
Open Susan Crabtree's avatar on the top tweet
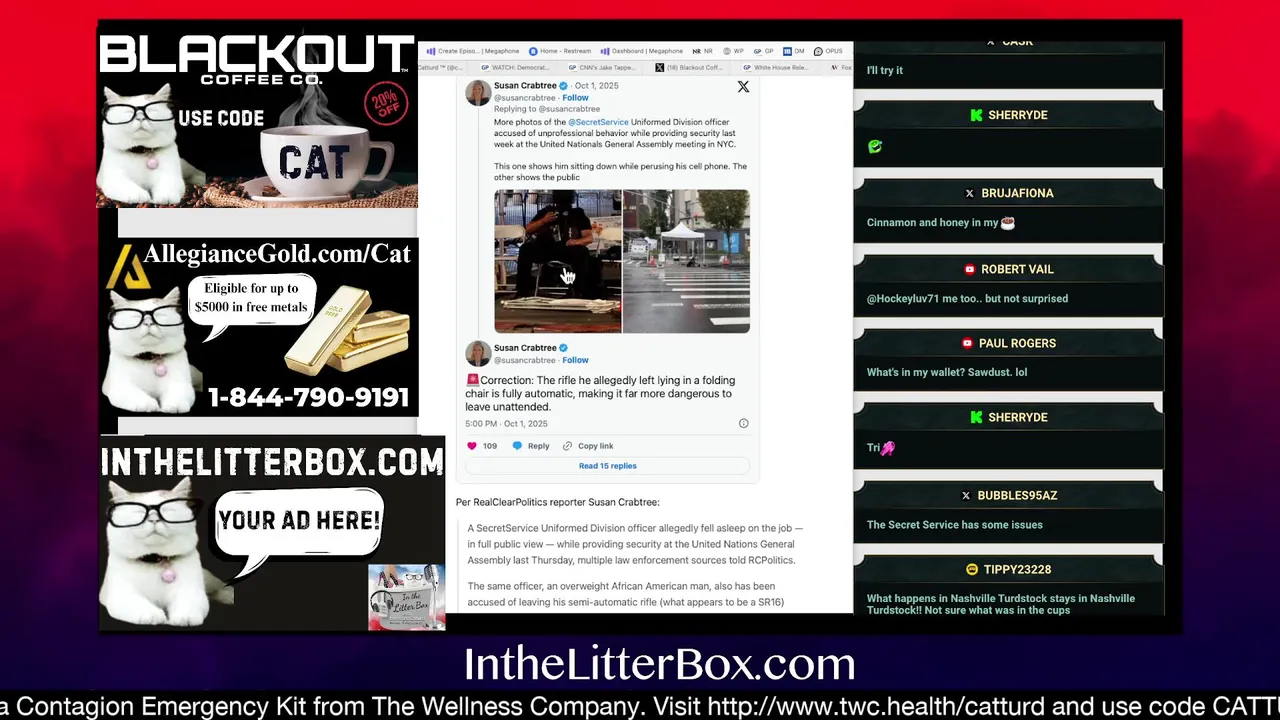[478, 92]
